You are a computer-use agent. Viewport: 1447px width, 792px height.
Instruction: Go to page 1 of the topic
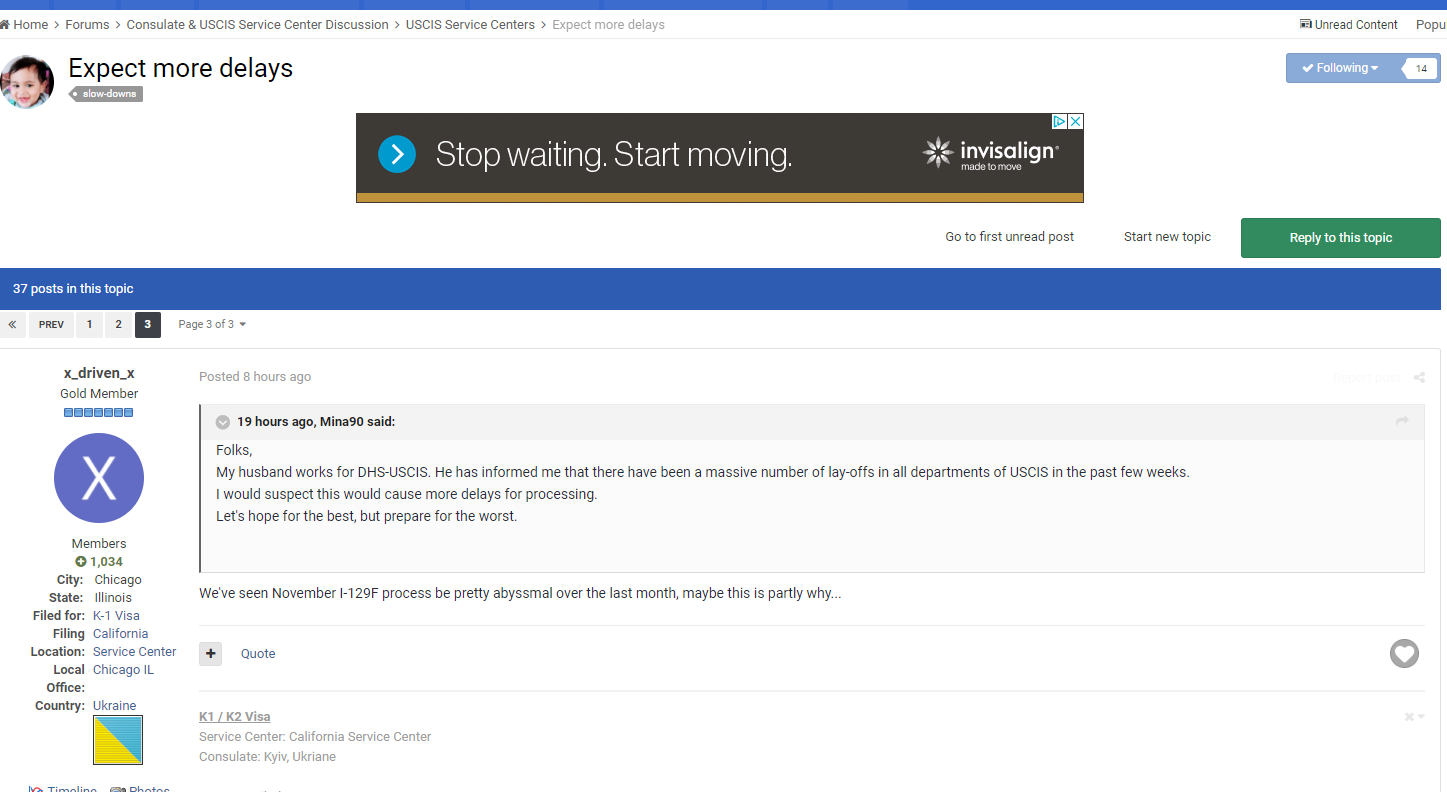click(89, 325)
